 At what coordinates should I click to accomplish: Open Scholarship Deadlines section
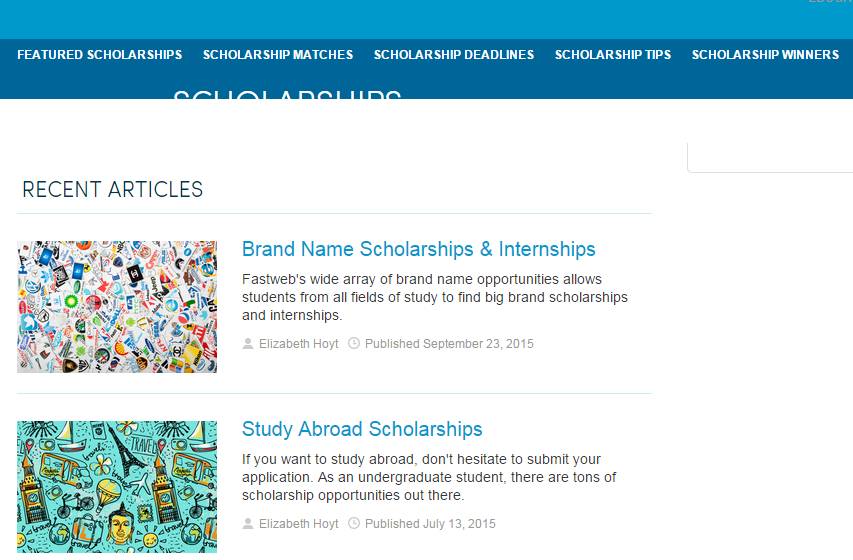[453, 55]
